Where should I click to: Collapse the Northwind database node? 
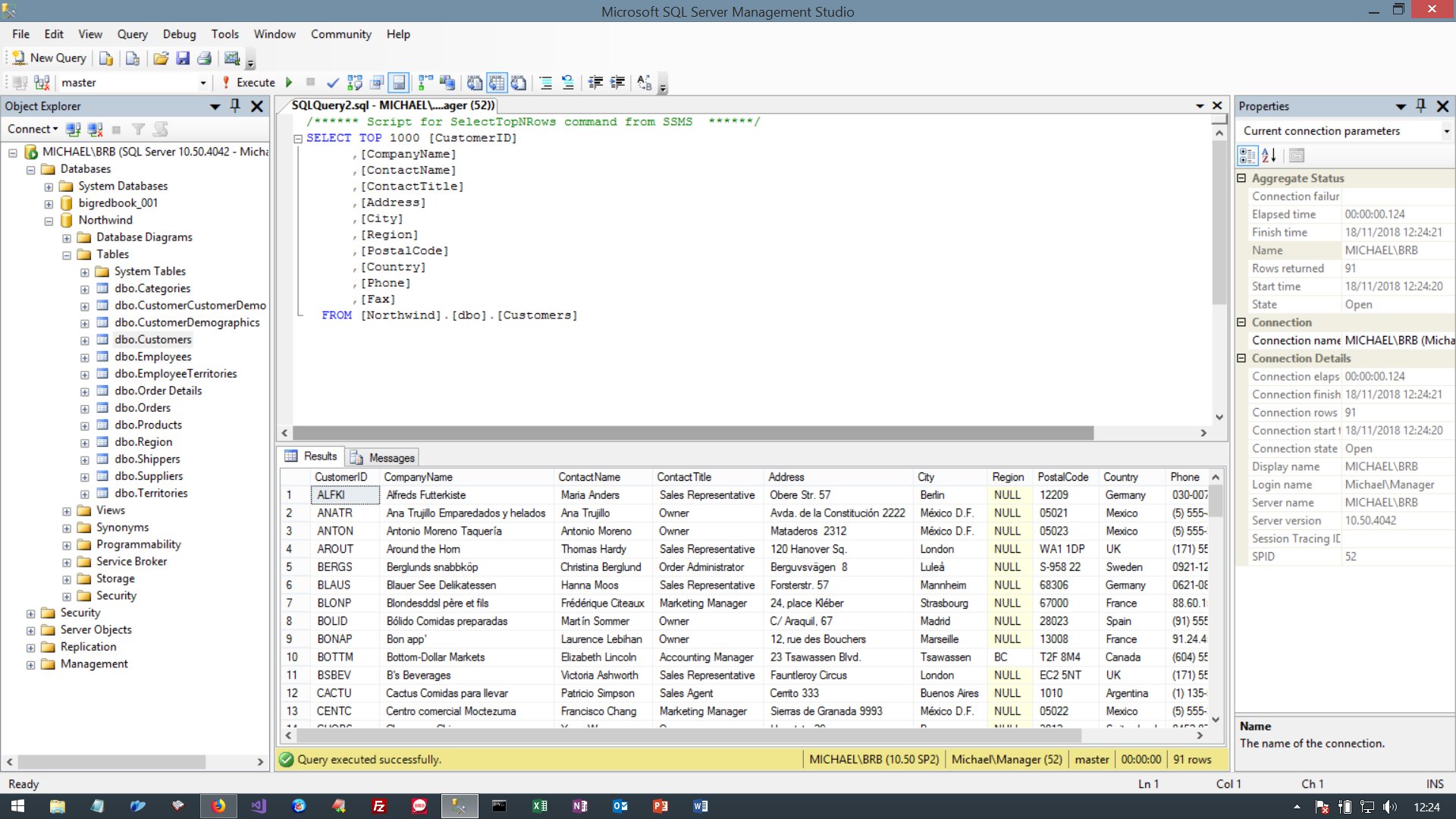49,221
